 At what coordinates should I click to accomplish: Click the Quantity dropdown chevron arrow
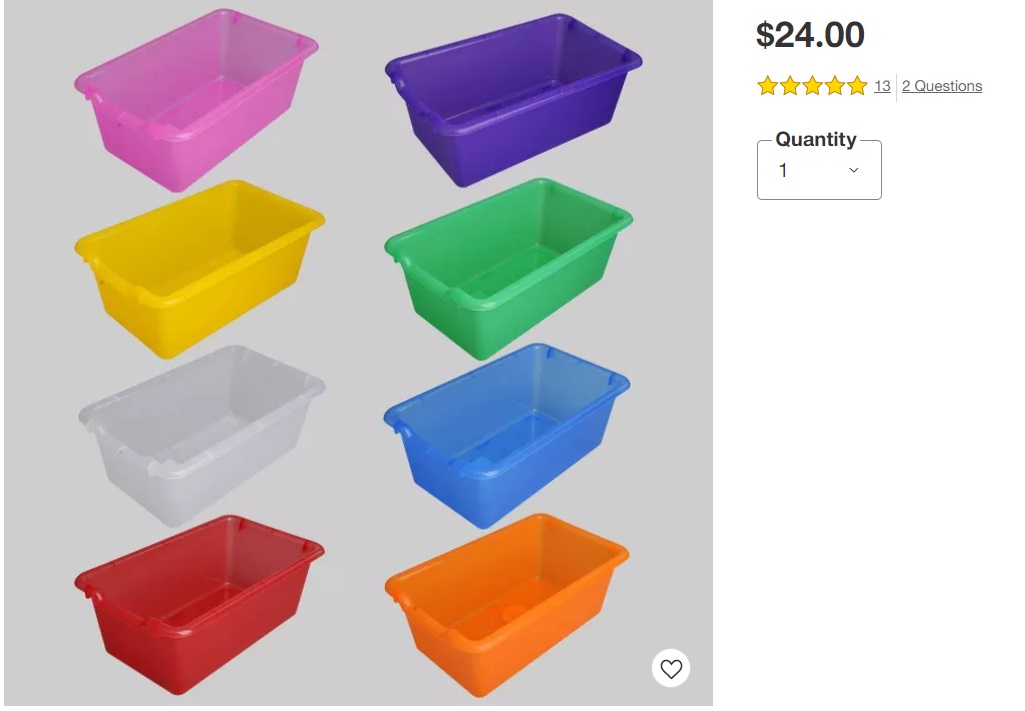854,171
